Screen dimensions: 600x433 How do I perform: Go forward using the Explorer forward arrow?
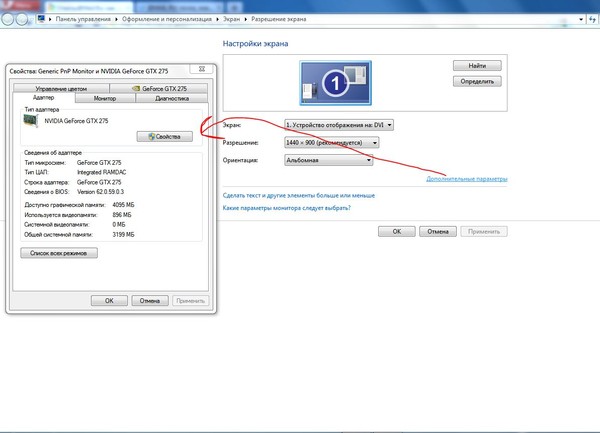[x=22, y=19]
